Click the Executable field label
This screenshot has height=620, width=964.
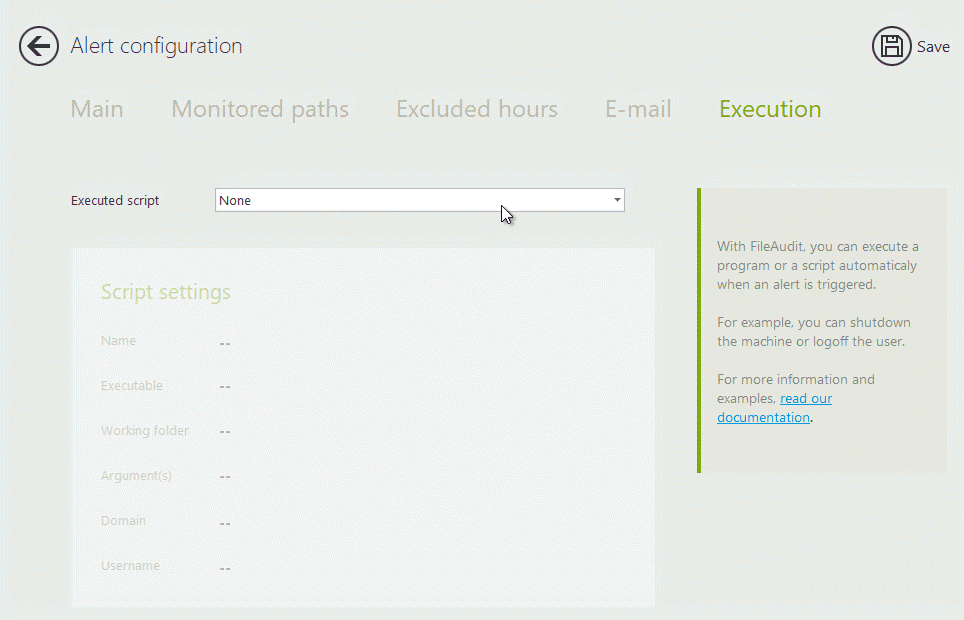132,386
